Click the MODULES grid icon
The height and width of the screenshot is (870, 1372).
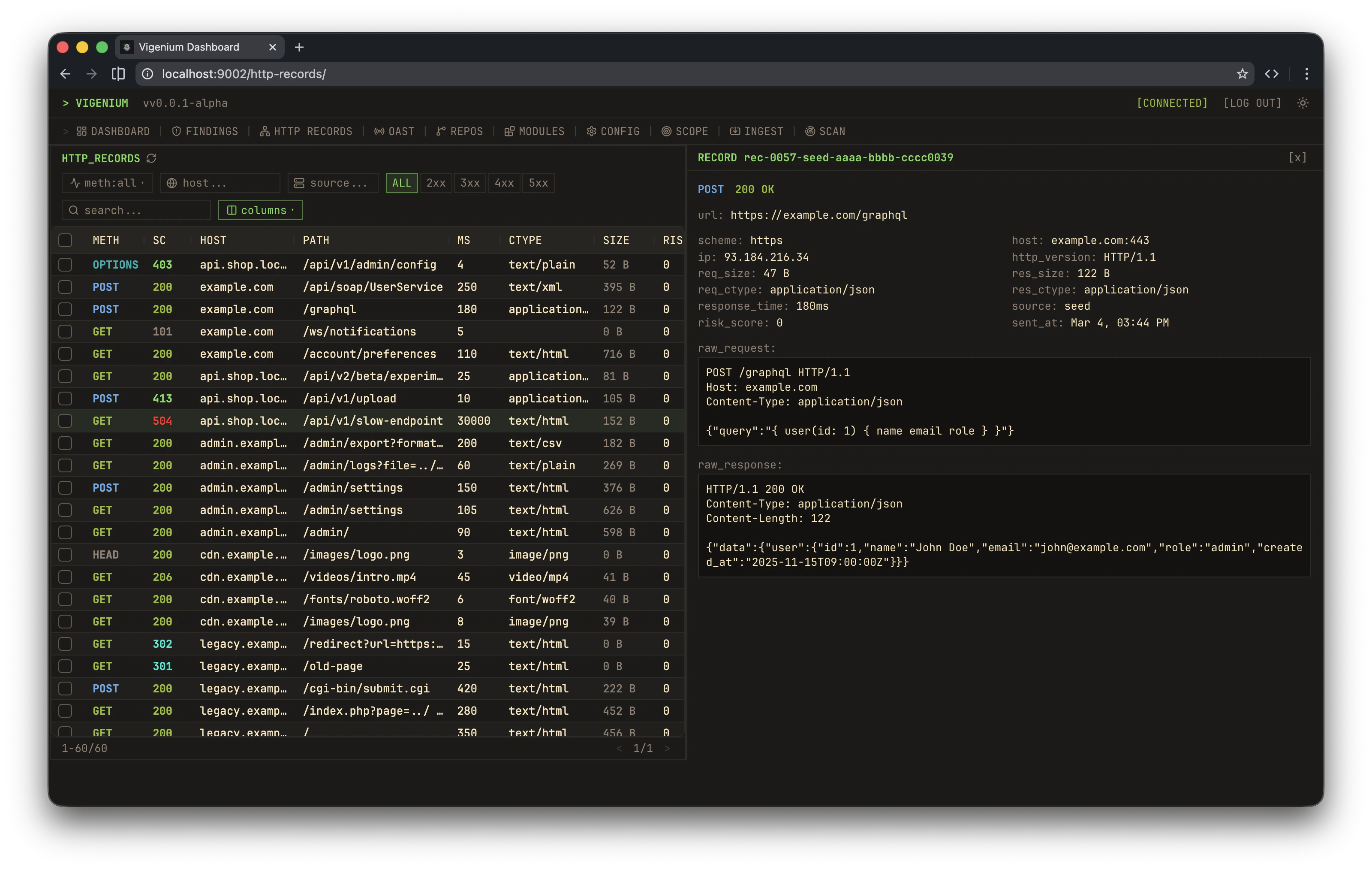tap(509, 131)
